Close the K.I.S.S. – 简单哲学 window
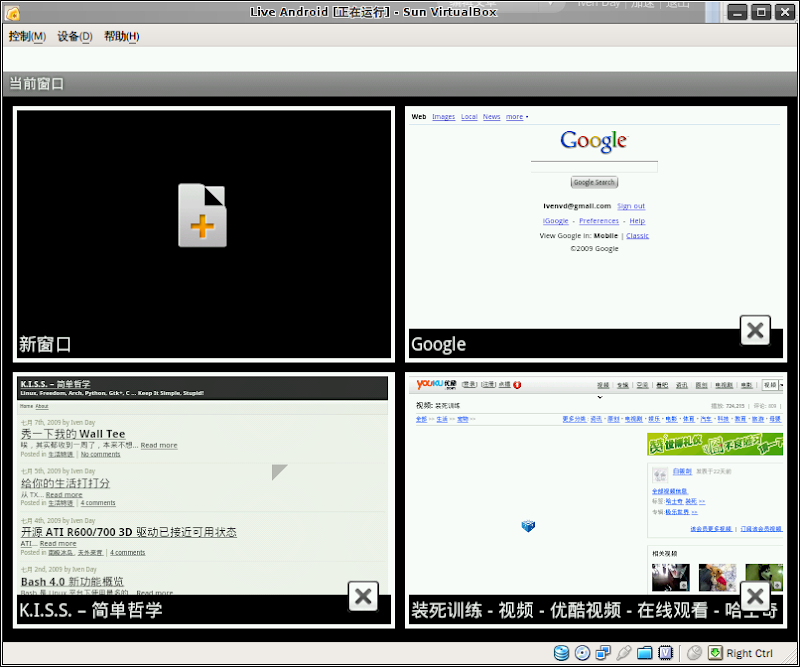The height and width of the screenshot is (667, 800). [363, 596]
